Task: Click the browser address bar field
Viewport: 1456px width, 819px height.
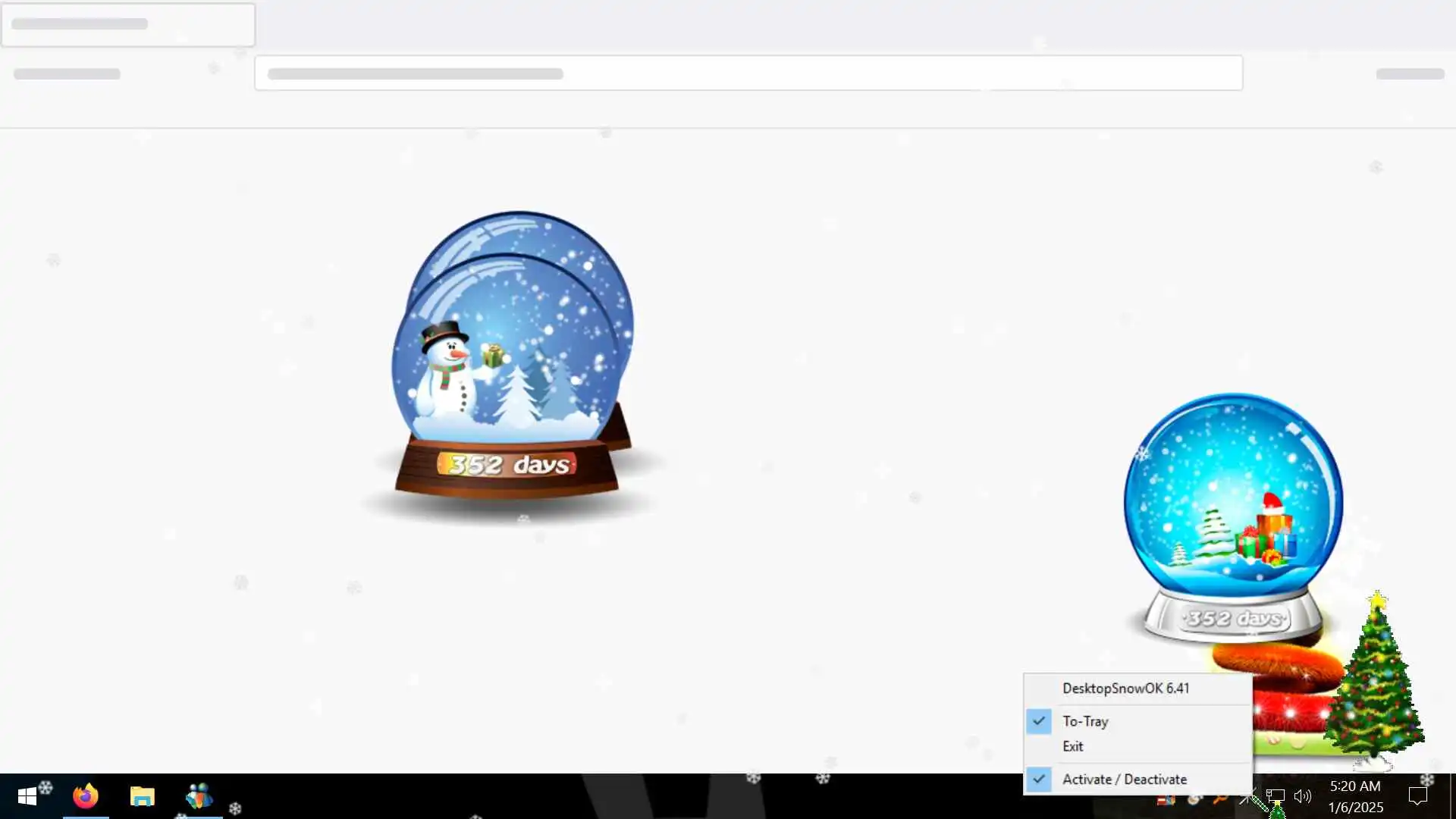Action: [748, 74]
